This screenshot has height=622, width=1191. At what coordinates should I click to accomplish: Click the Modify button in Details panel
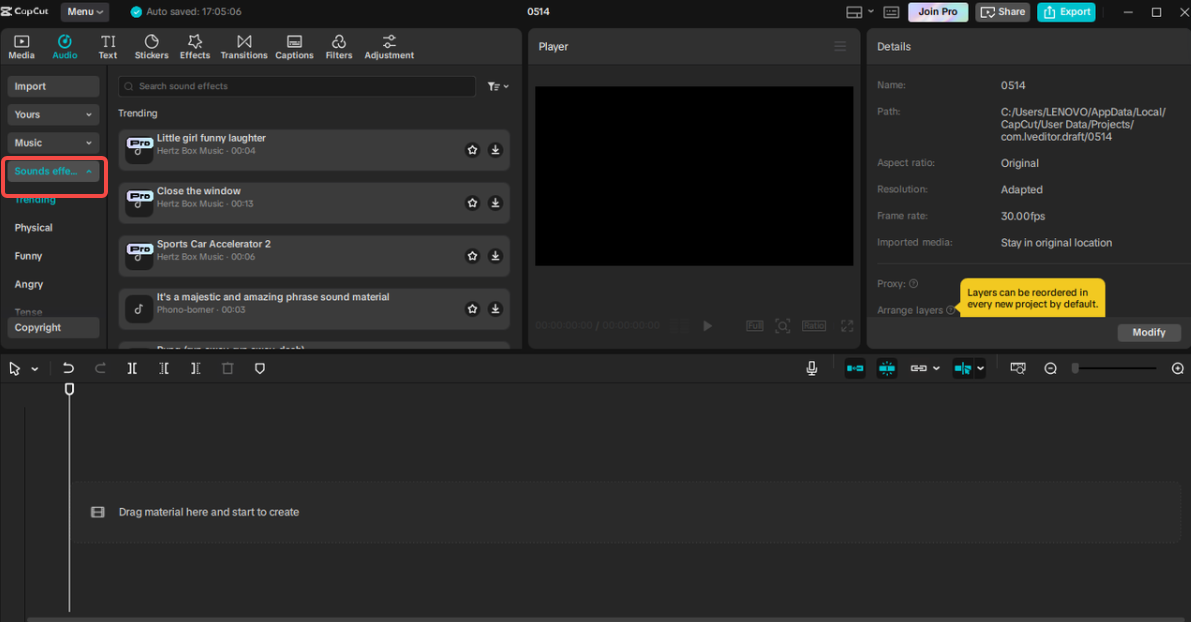click(x=1148, y=332)
